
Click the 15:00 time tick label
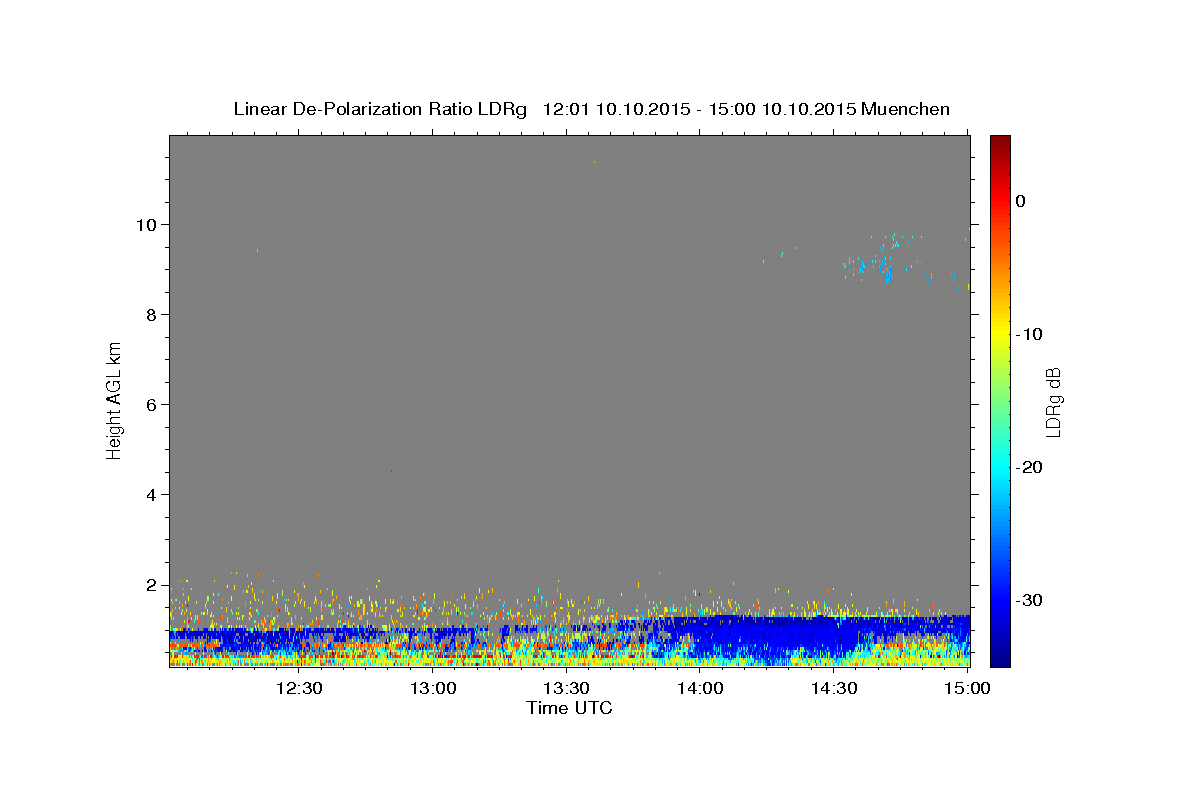coord(967,688)
